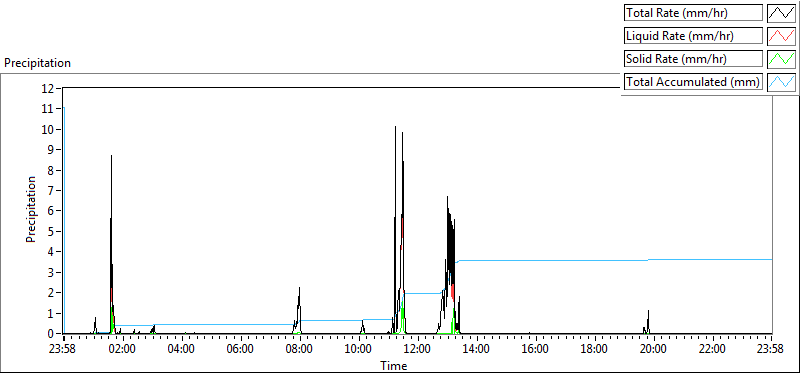This screenshot has width=800, height=373.
Task: Click the 3 value on Y axis
Action: [x=52, y=272]
